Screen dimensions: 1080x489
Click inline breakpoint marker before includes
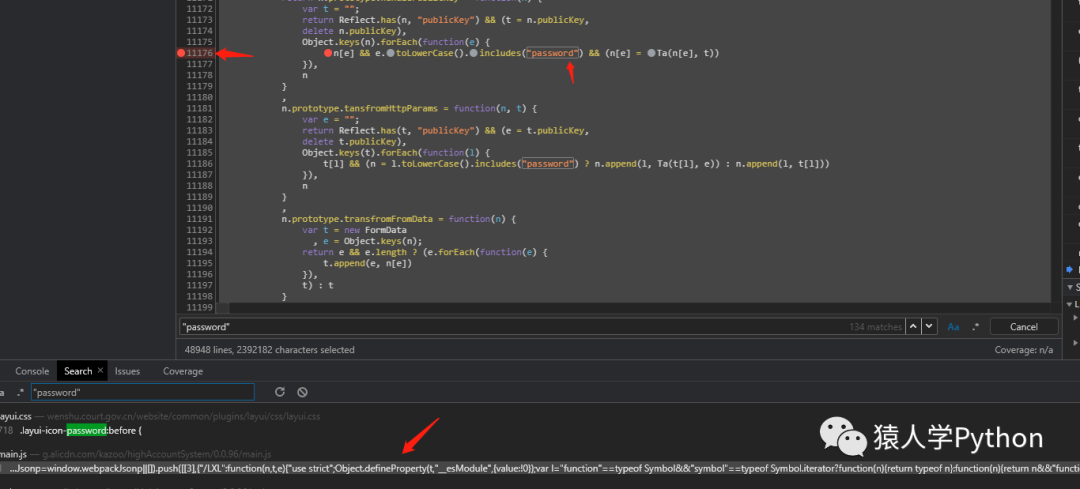pos(475,53)
